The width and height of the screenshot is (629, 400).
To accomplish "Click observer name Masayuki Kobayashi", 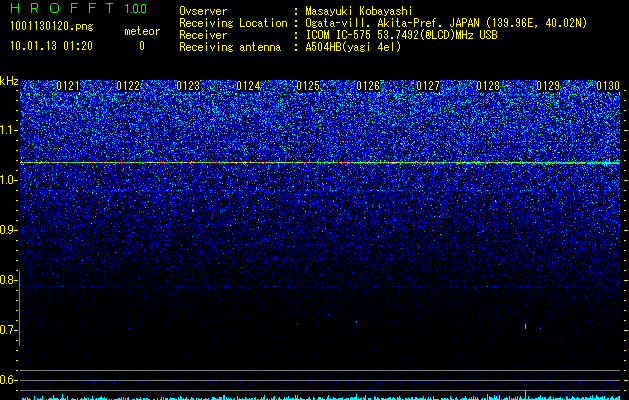I will (359, 11).
